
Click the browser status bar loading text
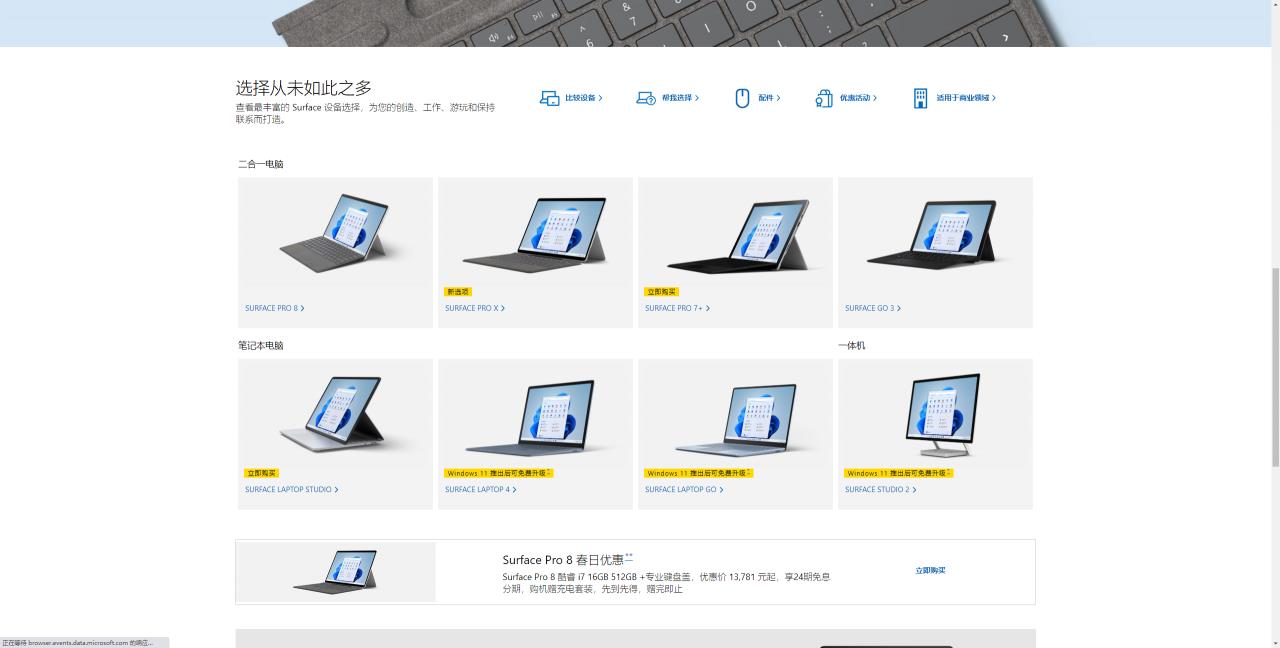78,643
